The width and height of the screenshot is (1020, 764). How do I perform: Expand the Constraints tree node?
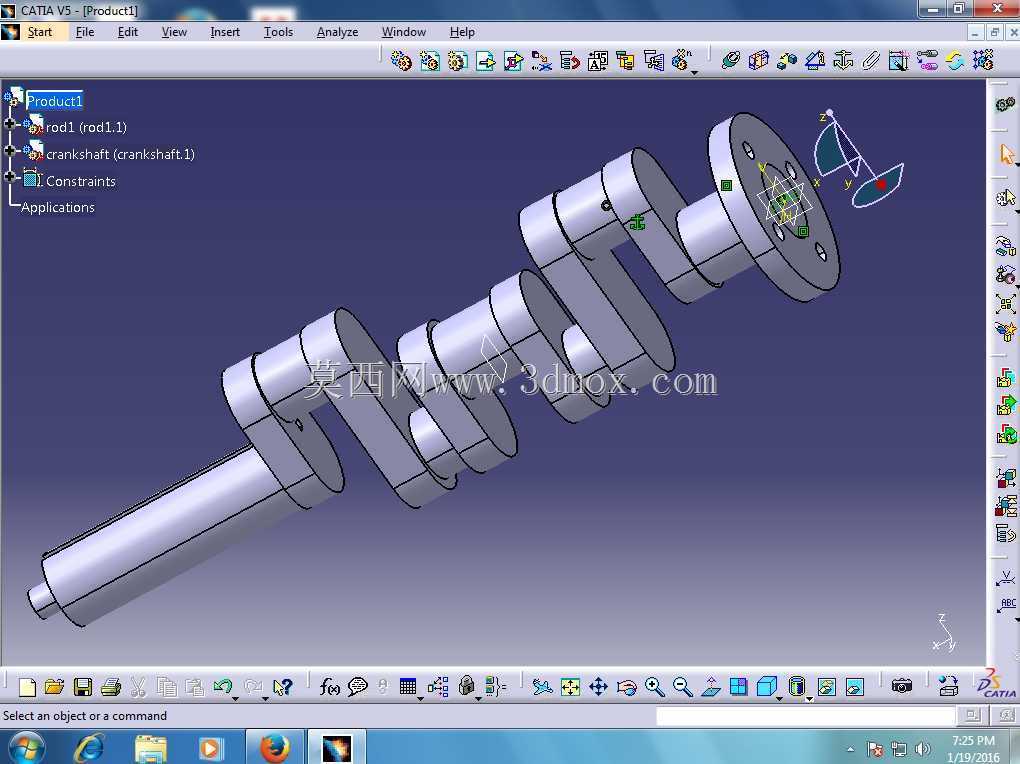click(x=9, y=177)
